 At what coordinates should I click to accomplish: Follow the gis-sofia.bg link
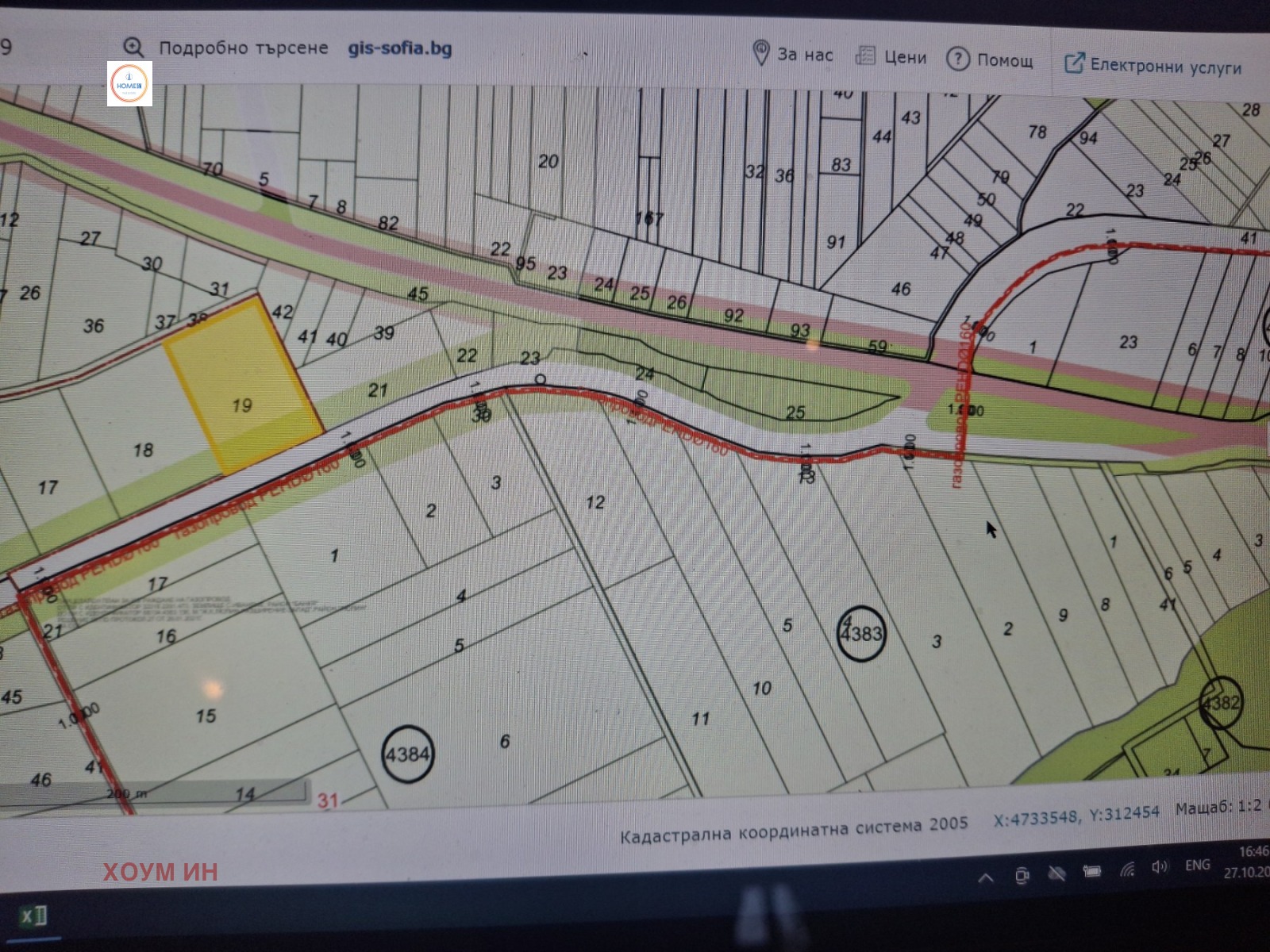point(399,48)
